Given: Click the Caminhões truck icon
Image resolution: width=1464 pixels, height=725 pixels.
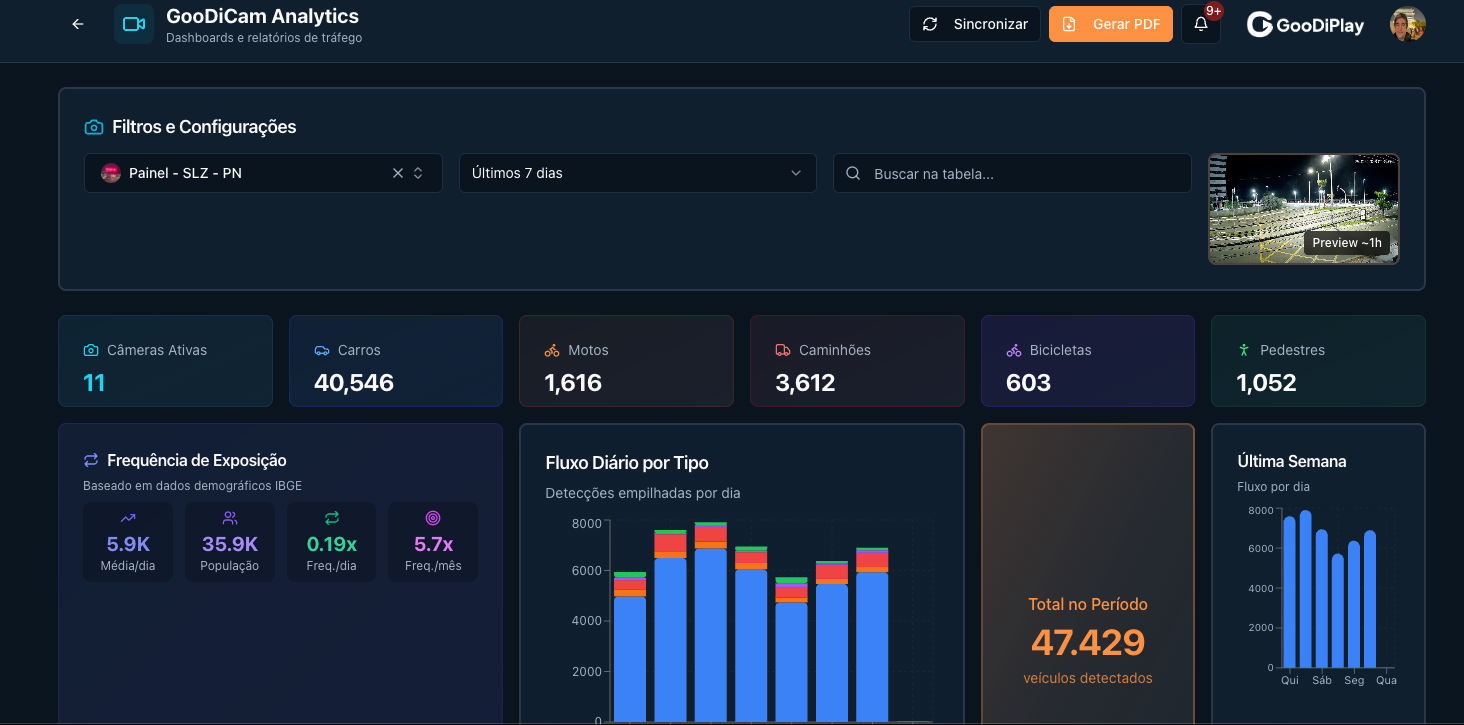Looking at the screenshot, I should tap(783, 350).
